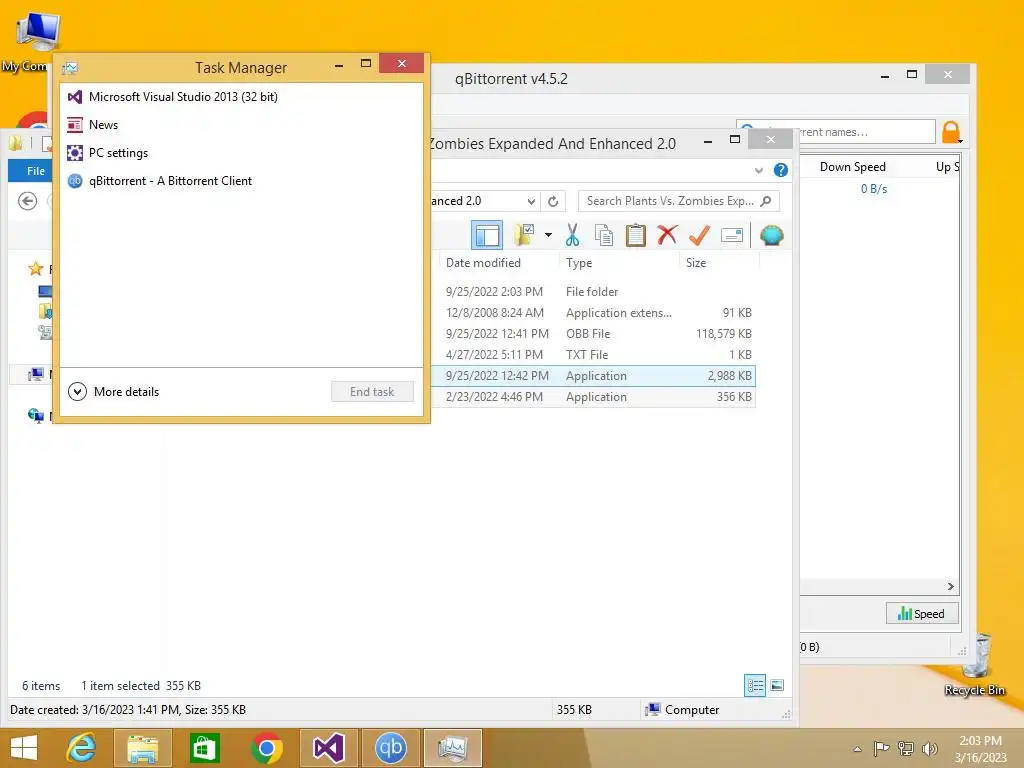Open Internet Explorer from the taskbar

(82, 748)
